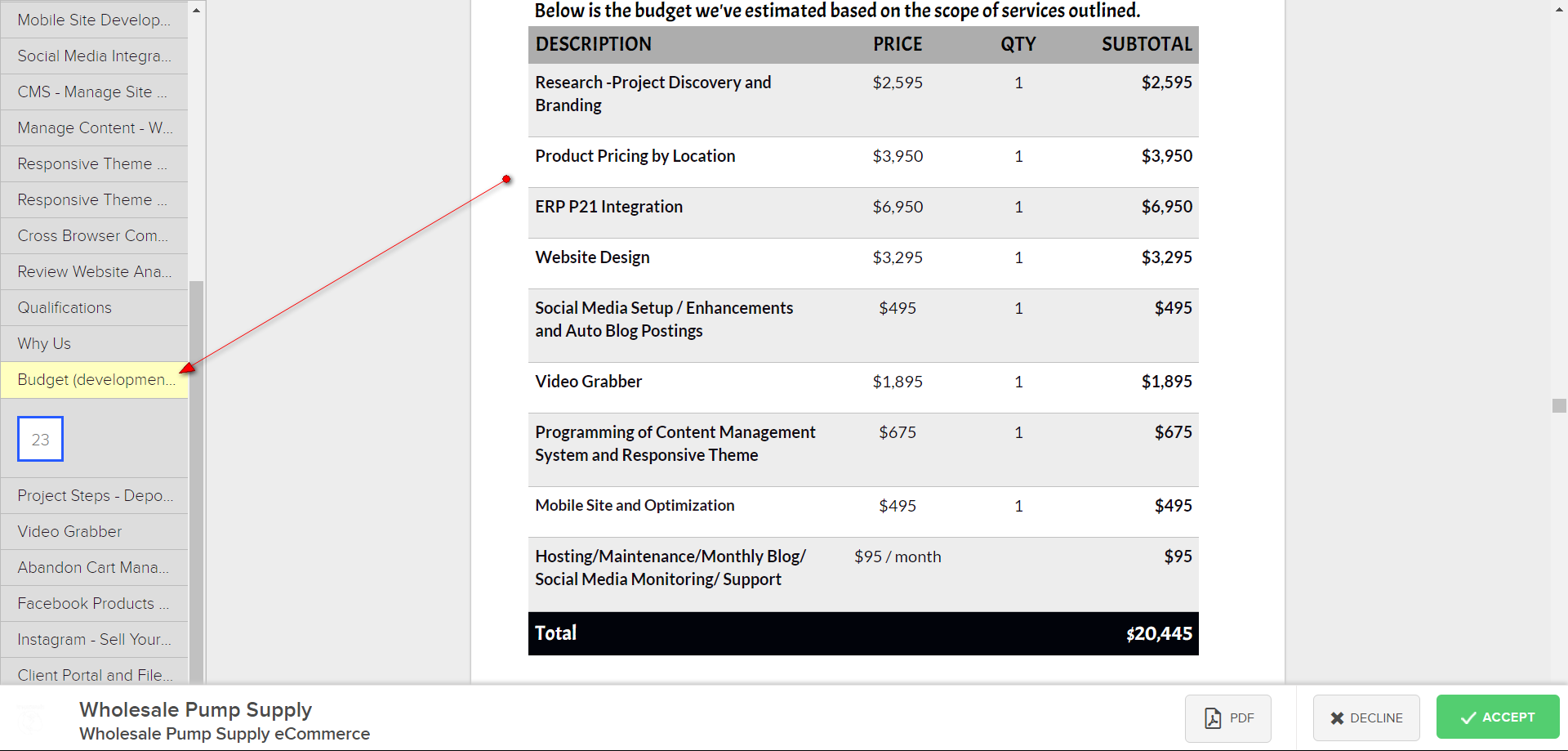The height and width of the screenshot is (751, 1568).
Task: Click the X icon on Decline
Action: 1337,718
